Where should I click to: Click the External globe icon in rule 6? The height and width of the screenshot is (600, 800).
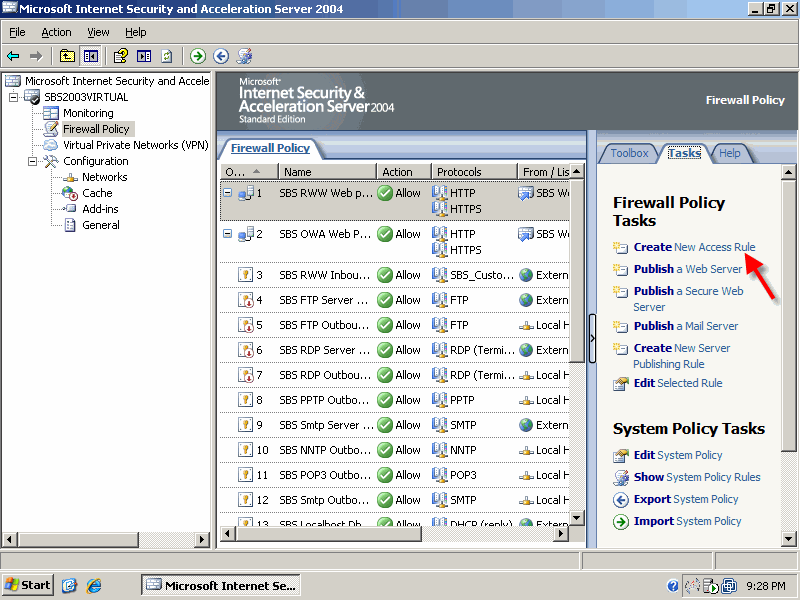(x=526, y=350)
